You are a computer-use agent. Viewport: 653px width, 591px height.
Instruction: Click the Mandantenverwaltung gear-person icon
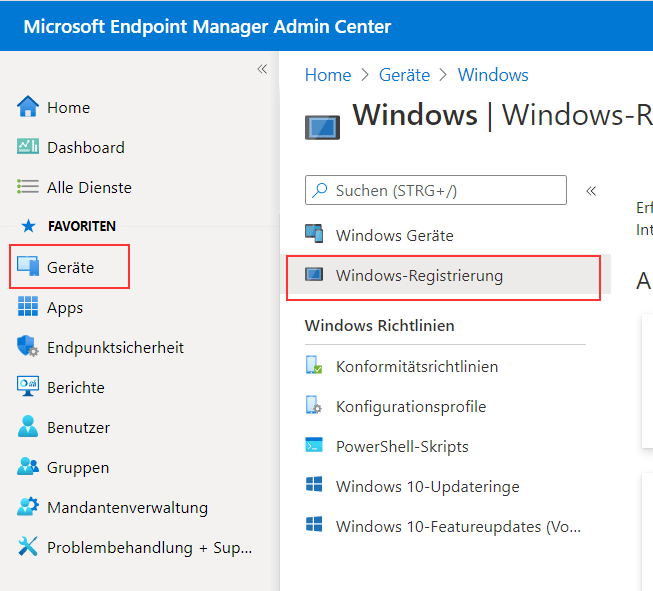click(x=28, y=506)
